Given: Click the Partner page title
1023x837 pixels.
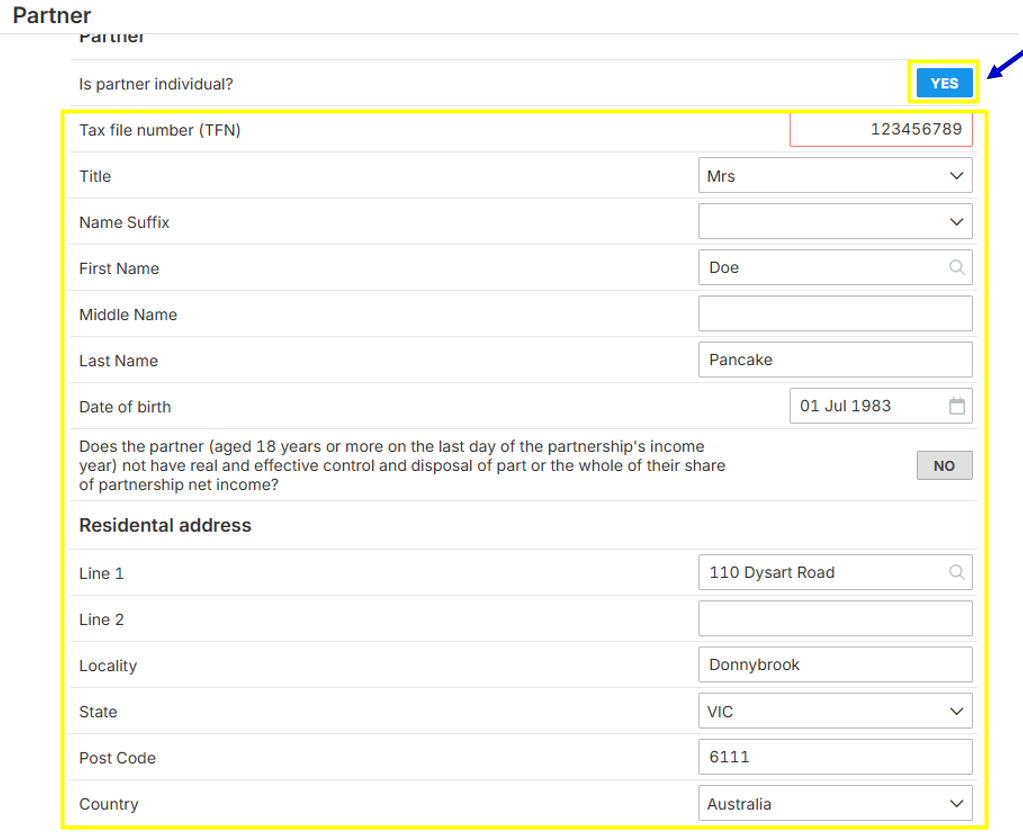Looking at the screenshot, I should (52, 15).
